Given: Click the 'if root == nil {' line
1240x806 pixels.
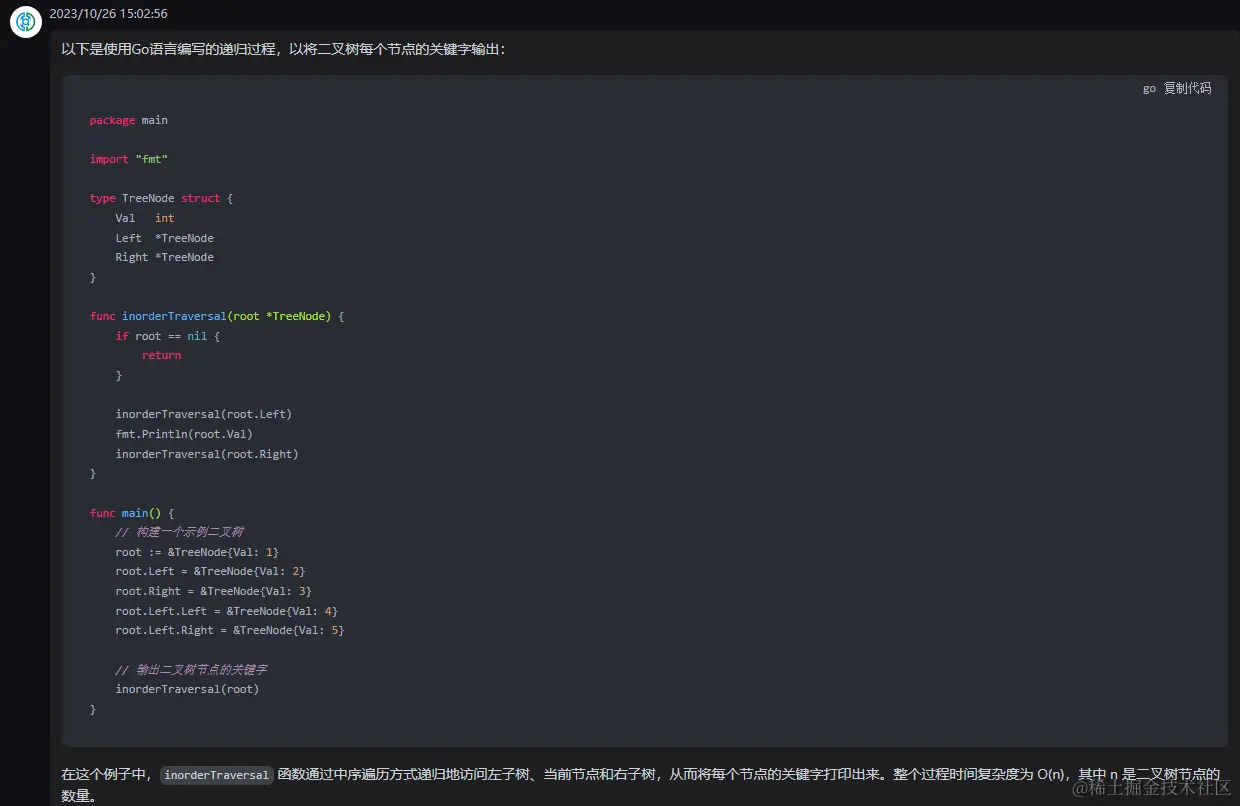Looking at the screenshot, I should (x=167, y=336).
